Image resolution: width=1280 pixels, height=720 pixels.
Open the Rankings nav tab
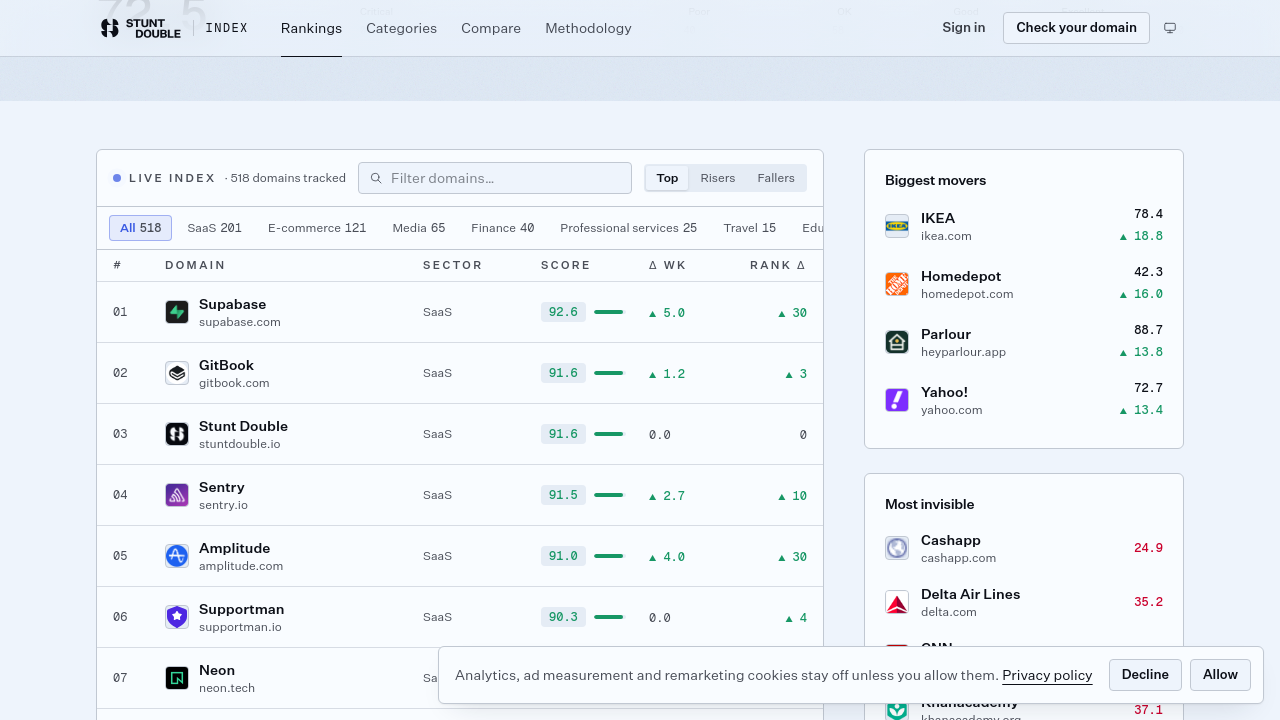(x=311, y=28)
